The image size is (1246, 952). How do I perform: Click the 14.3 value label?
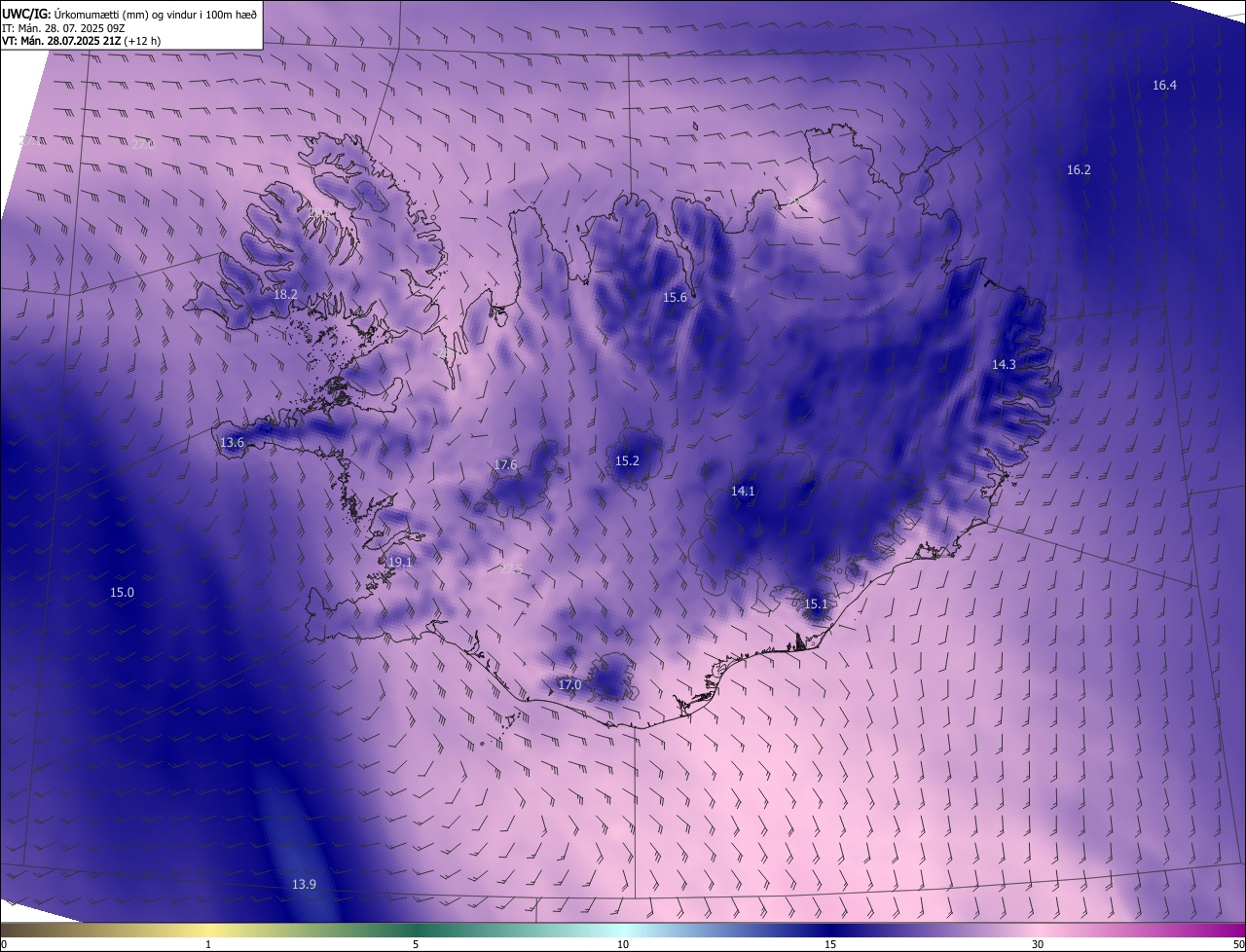[1004, 365]
